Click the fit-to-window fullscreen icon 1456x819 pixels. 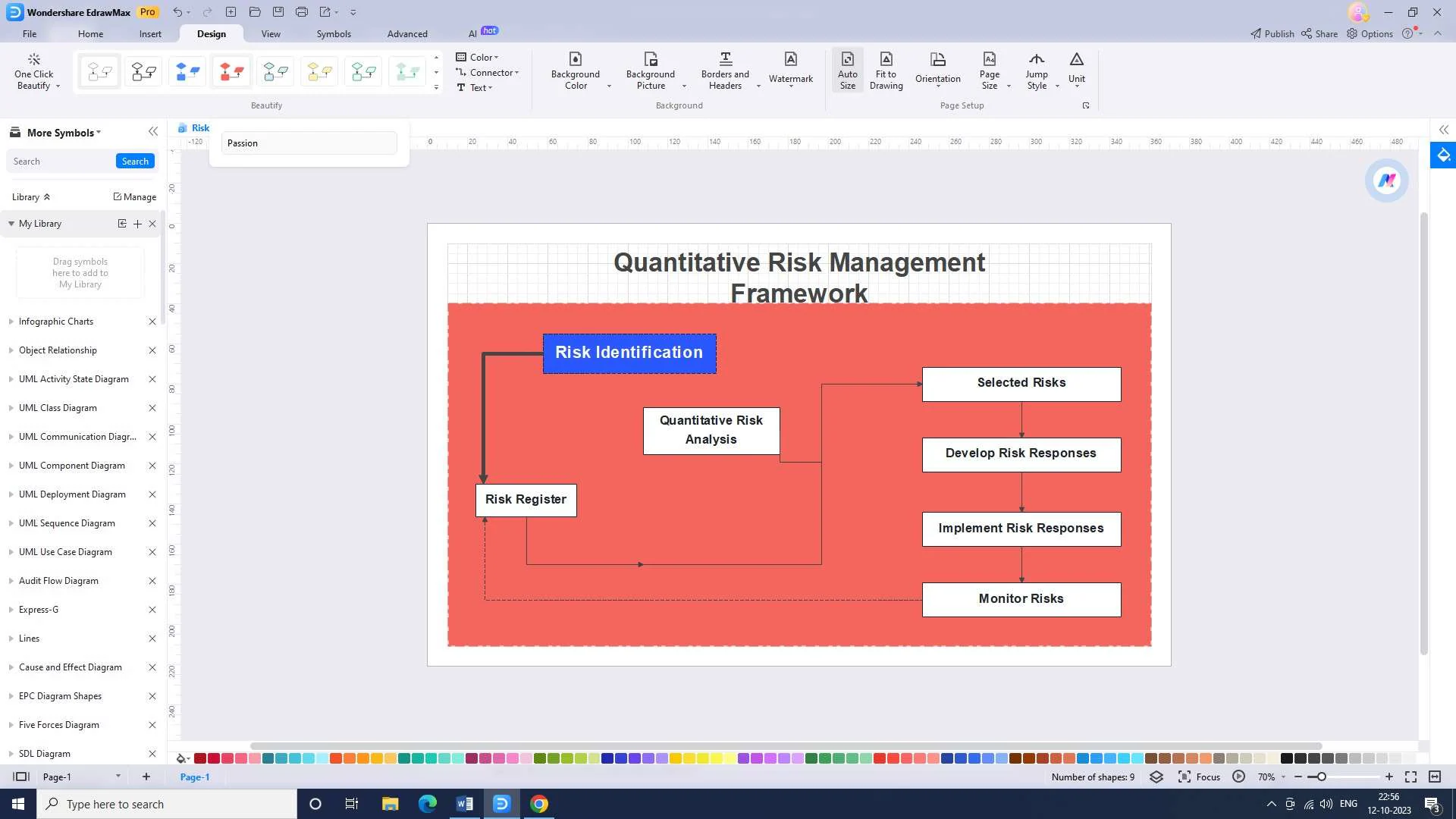tap(1410, 777)
